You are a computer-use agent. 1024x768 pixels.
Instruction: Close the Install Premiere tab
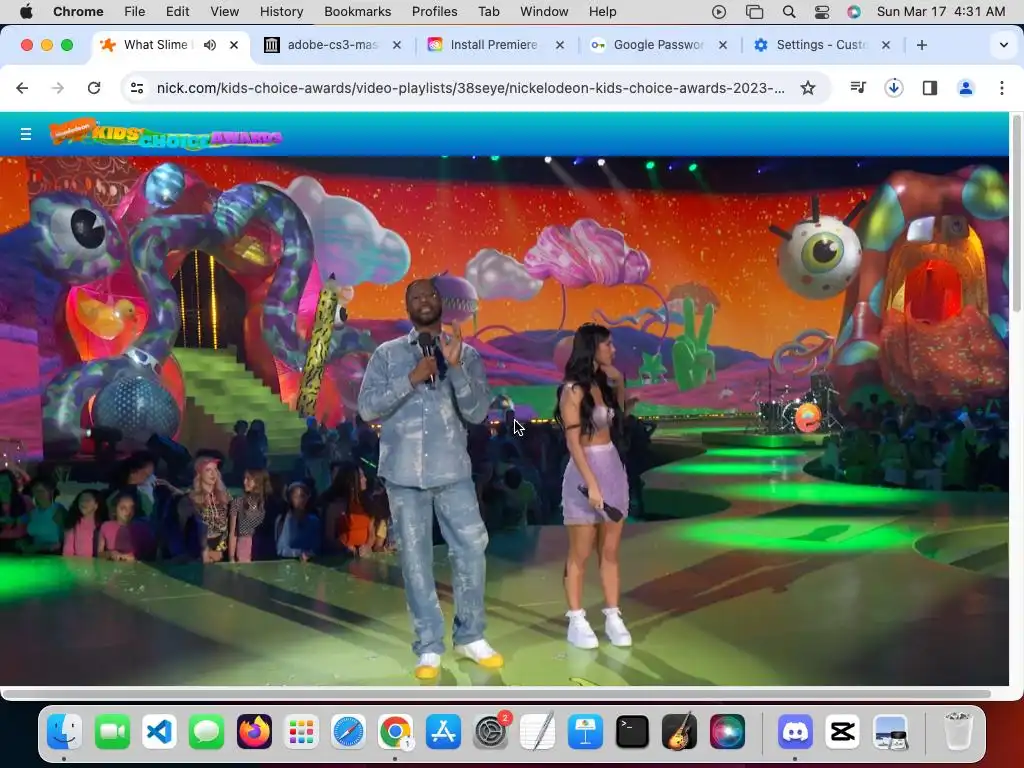click(560, 45)
